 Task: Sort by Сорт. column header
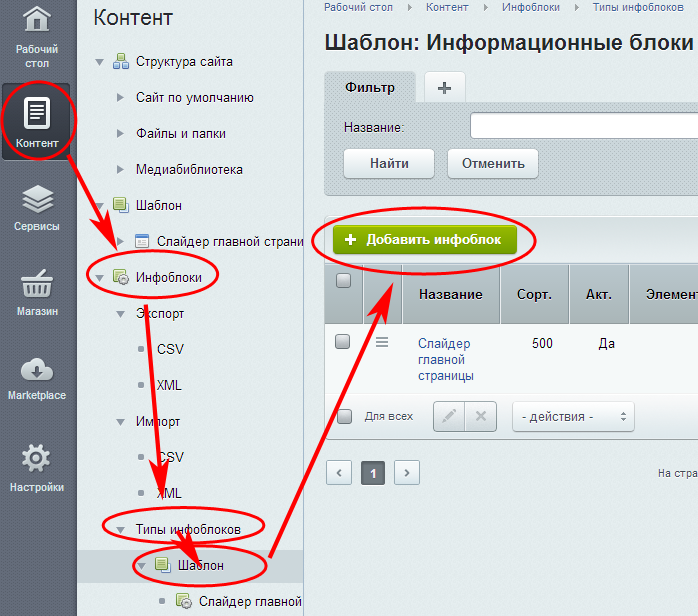535,294
